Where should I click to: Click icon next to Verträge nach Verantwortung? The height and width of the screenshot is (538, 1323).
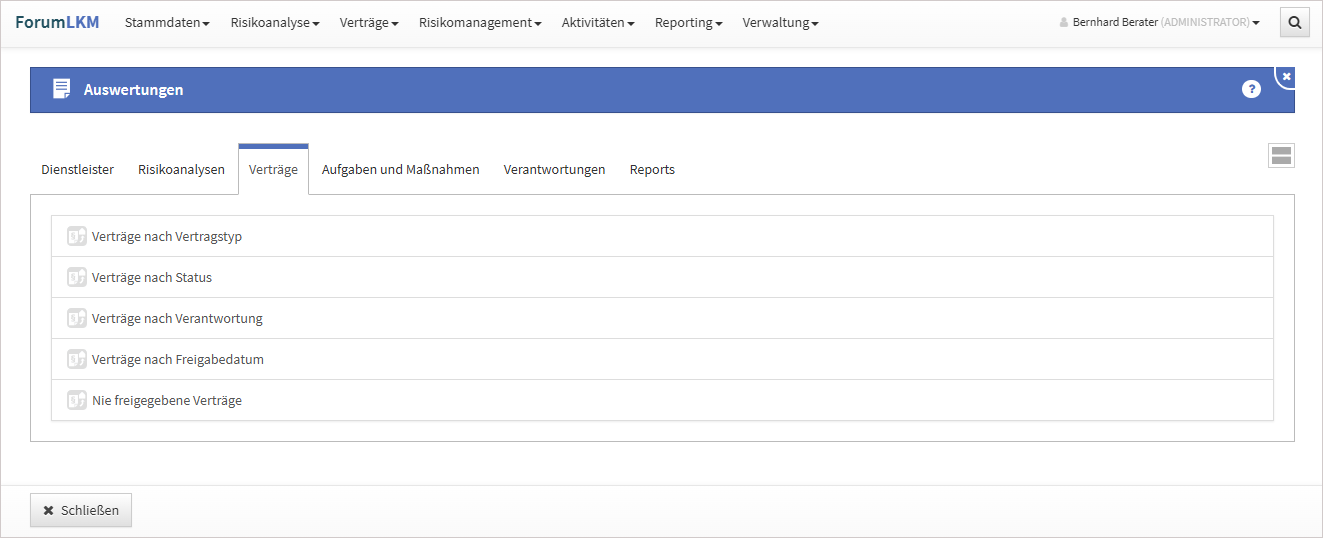(76, 318)
